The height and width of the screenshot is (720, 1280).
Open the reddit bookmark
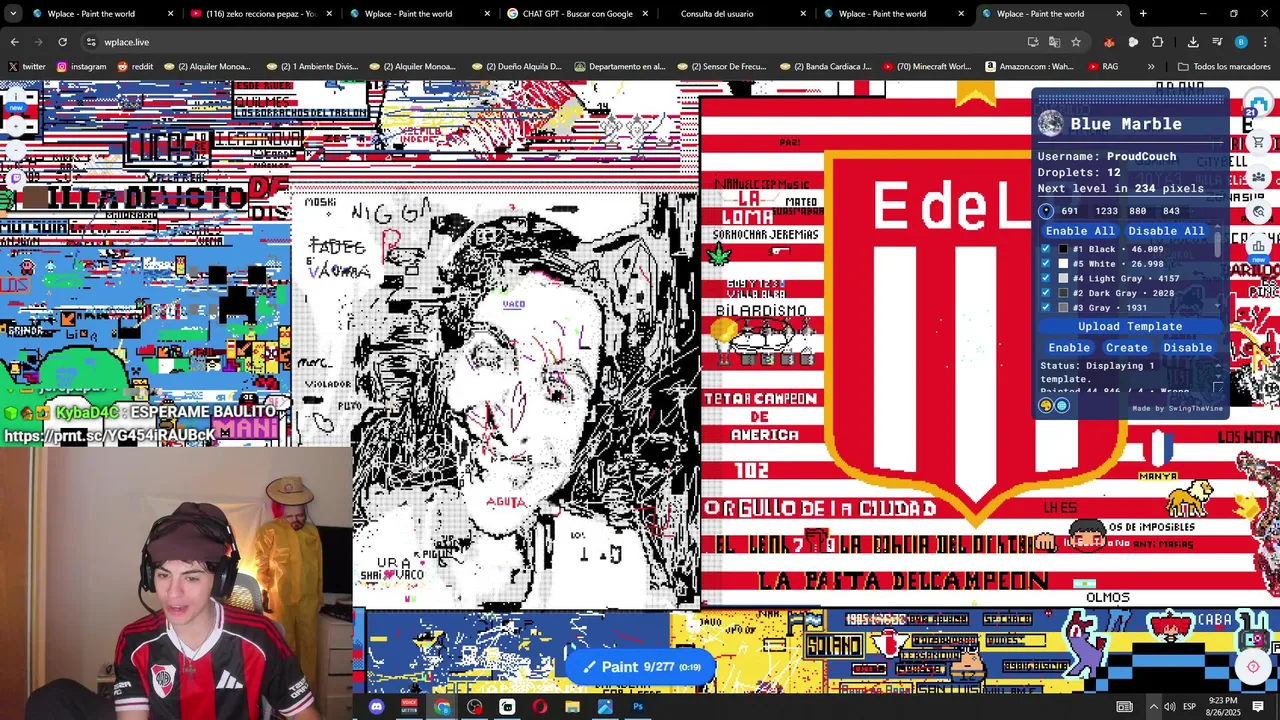click(135, 67)
